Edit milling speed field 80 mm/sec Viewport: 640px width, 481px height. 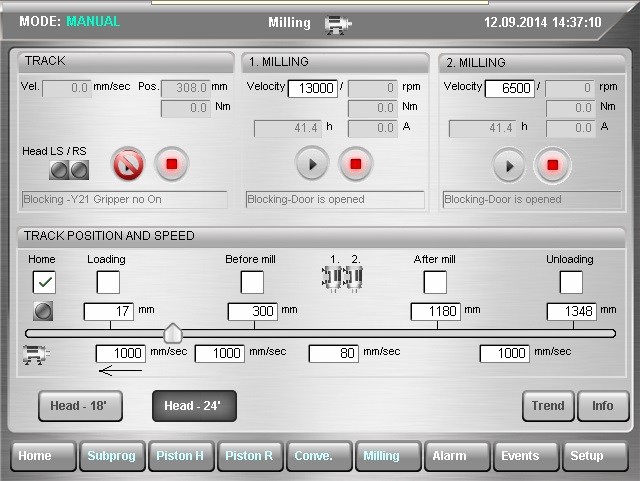[x=334, y=354]
